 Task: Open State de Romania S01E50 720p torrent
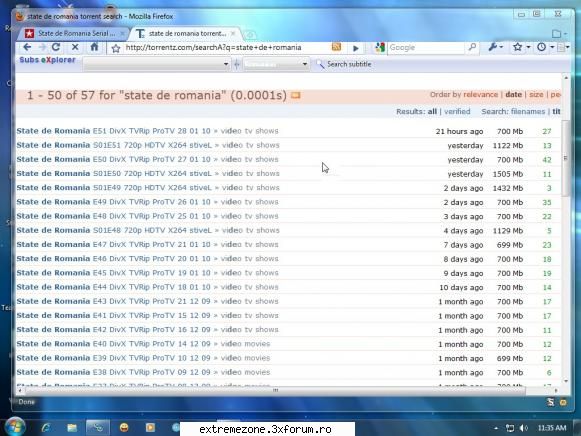click(114, 174)
